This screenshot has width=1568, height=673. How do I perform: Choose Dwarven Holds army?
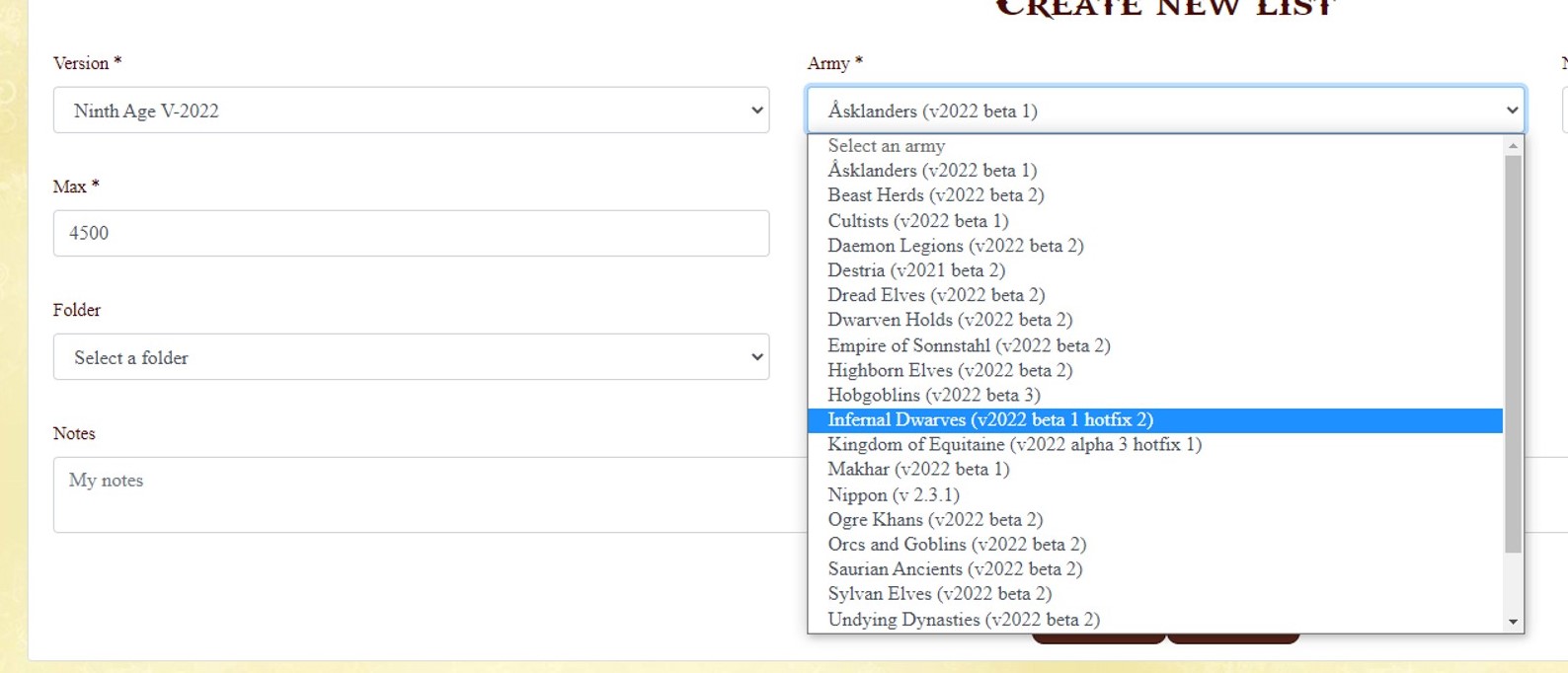[949, 320]
